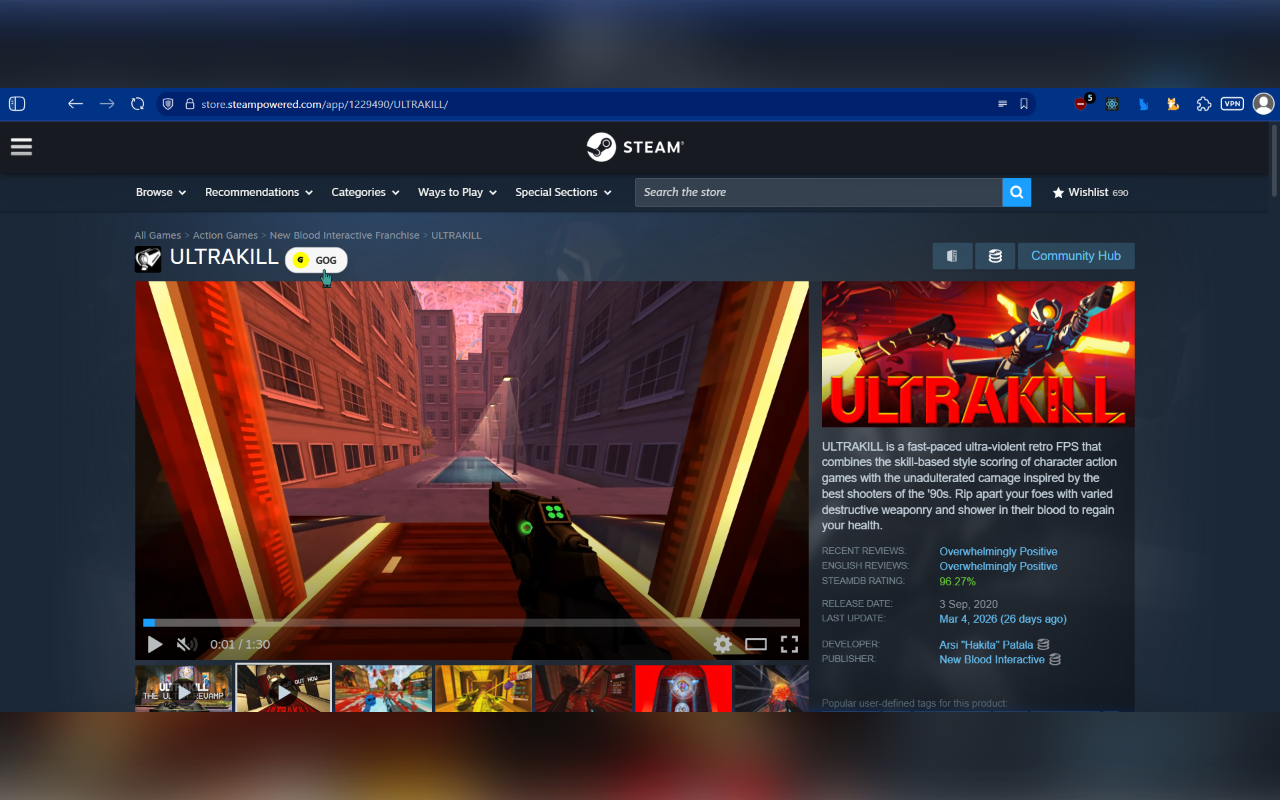This screenshot has height=800, width=1280.
Task: Toggle fullscreen on the video player
Action: [790, 644]
